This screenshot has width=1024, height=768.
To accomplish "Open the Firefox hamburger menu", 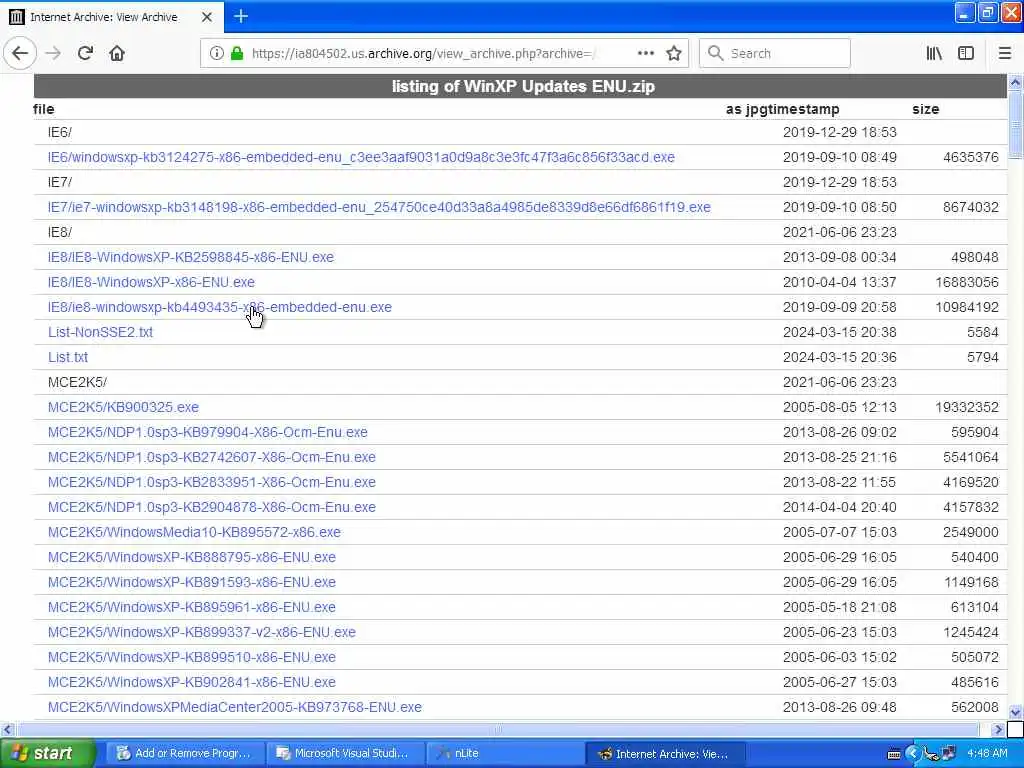I will coord(1004,54).
